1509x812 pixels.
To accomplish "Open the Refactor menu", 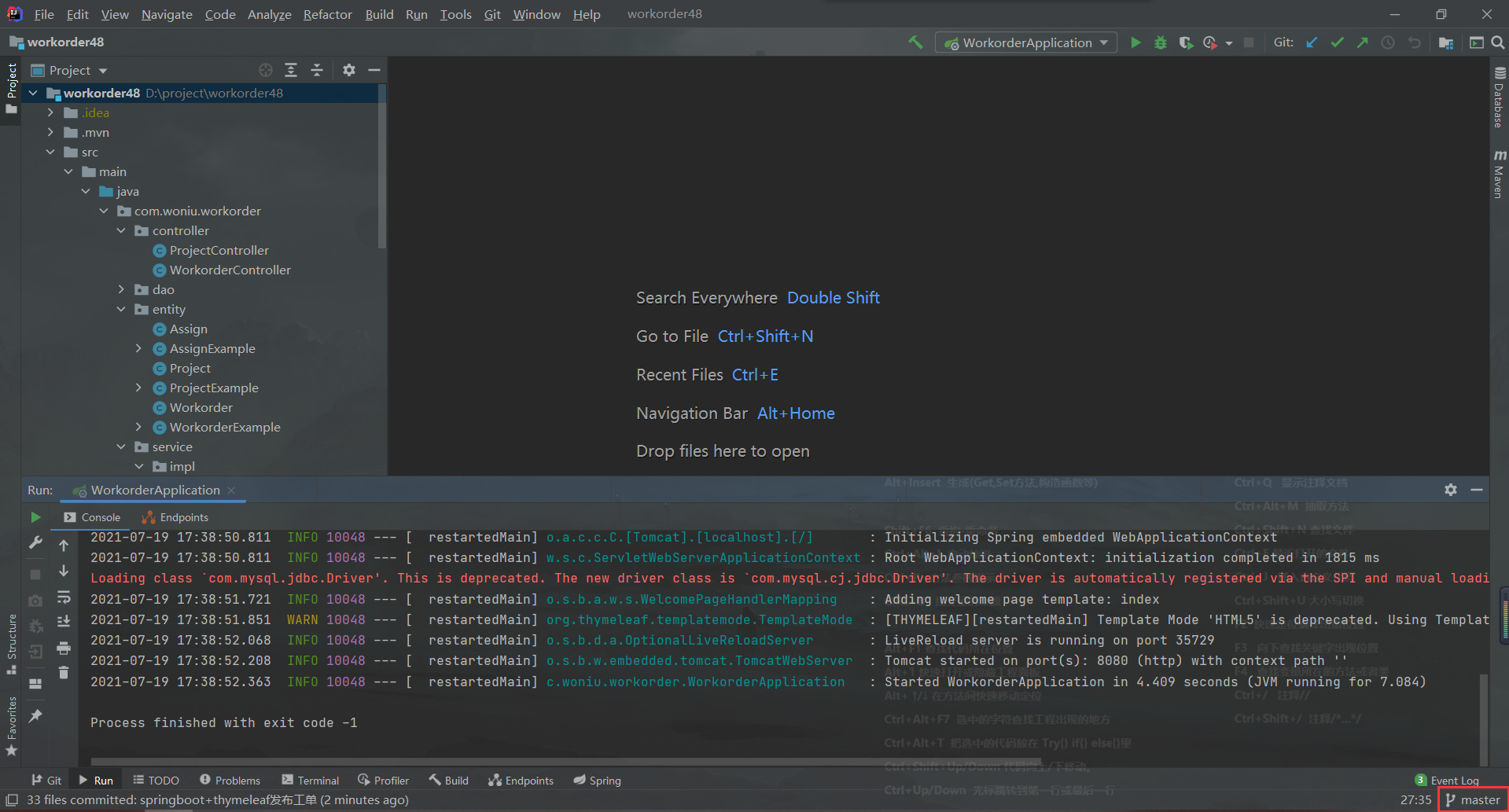I will (x=327, y=14).
